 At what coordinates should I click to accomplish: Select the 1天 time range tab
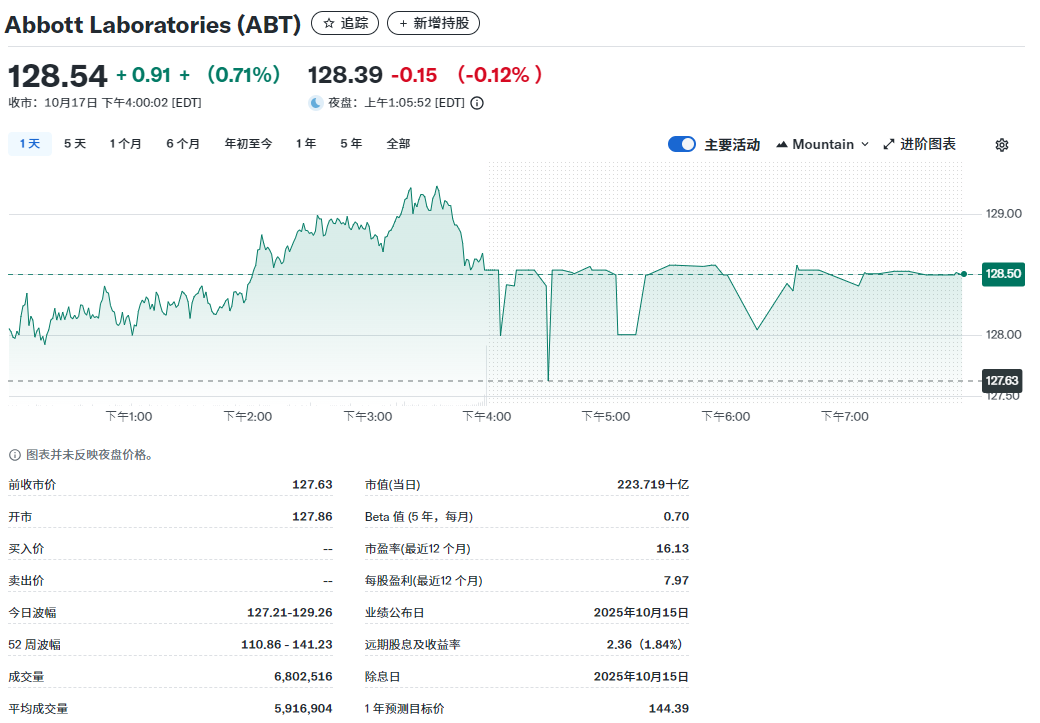click(29, 144)
